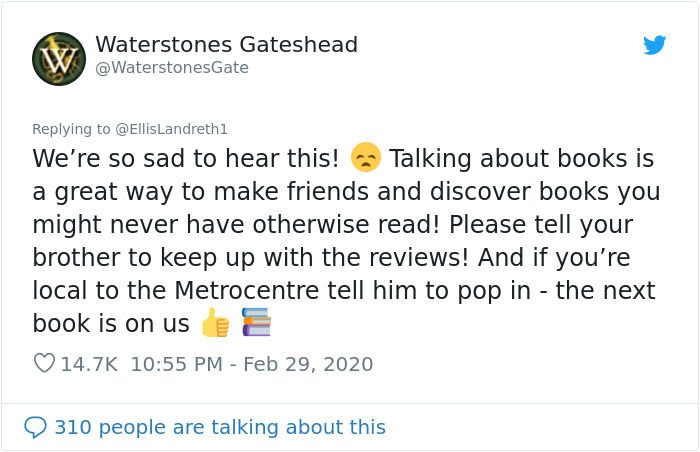Image resolution: width=700 pixels, height=452 pixels.
Task: Click the speech bubble reply icon
Action: (35, 427)
